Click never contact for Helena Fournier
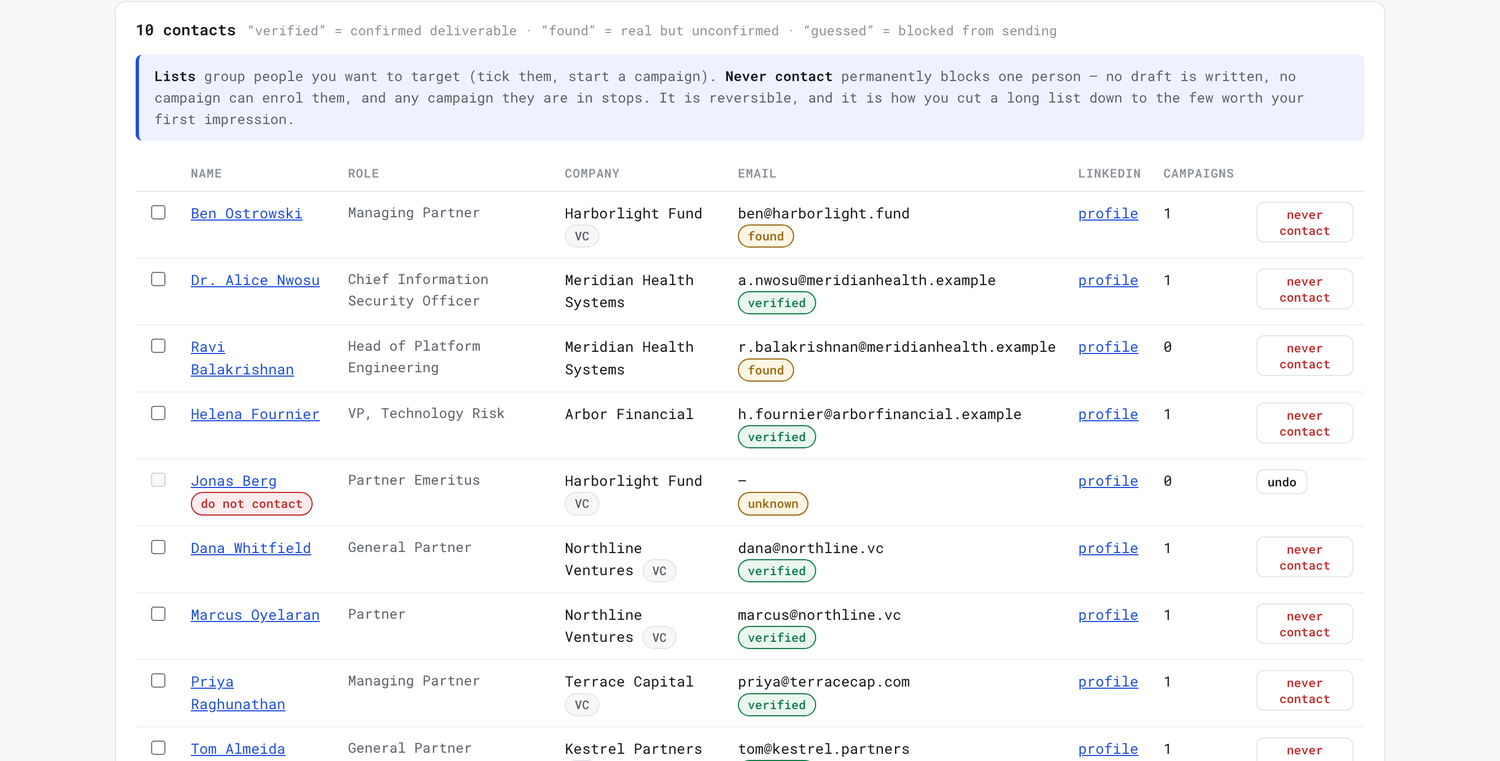The image size is (1500, 761). click(x=1304, y=423)
